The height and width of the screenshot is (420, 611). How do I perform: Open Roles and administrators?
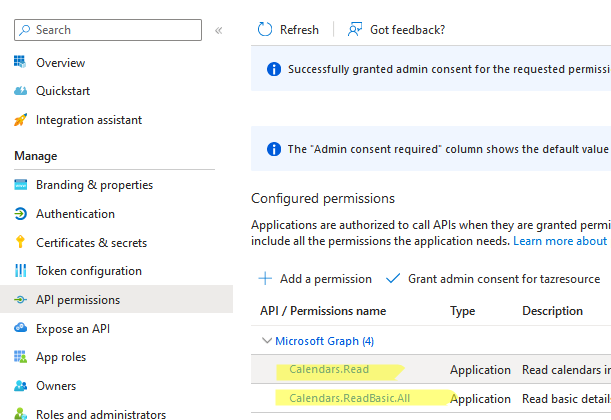101,414
